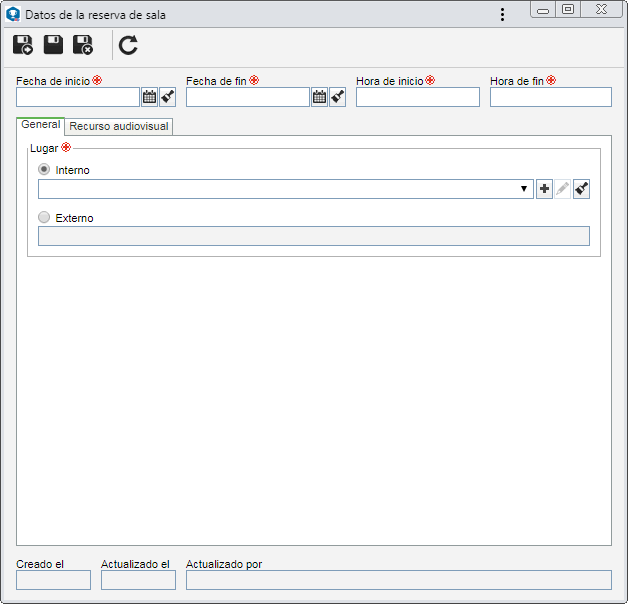The width and height of the screenshot is (628, 604).
Task: Click the Creado el field
Action: pyautogui.click(x=53, y=580)
